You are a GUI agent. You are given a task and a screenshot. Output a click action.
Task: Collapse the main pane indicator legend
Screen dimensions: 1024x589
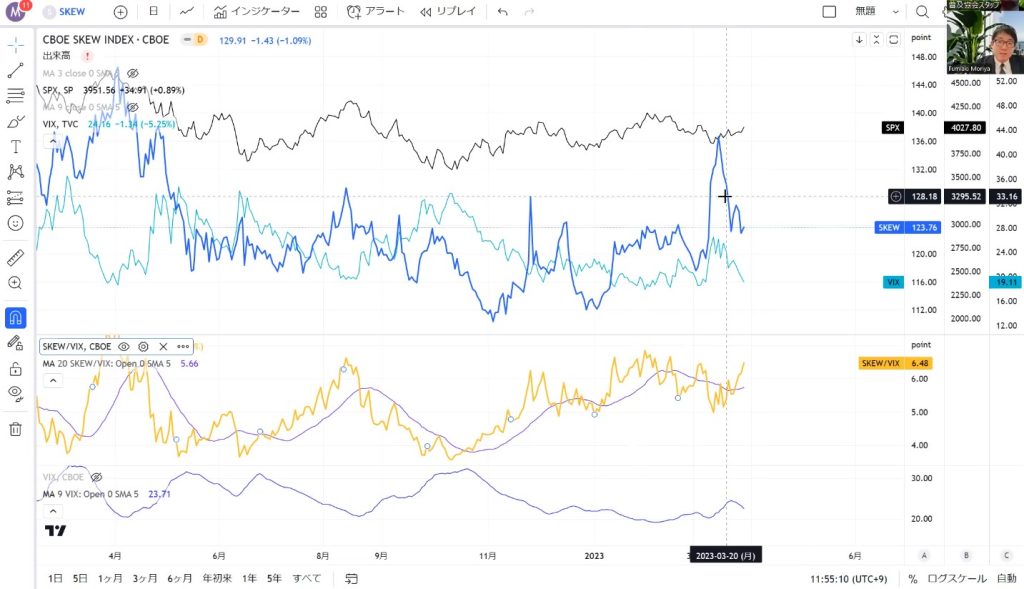[x=53, y=140]
